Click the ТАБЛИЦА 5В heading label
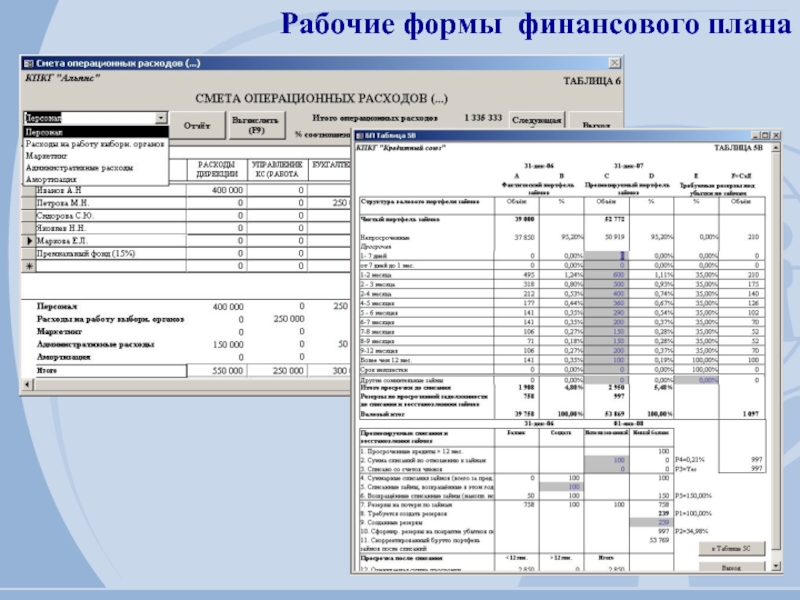This screenshot has height=600, width=800. [738, 148]
